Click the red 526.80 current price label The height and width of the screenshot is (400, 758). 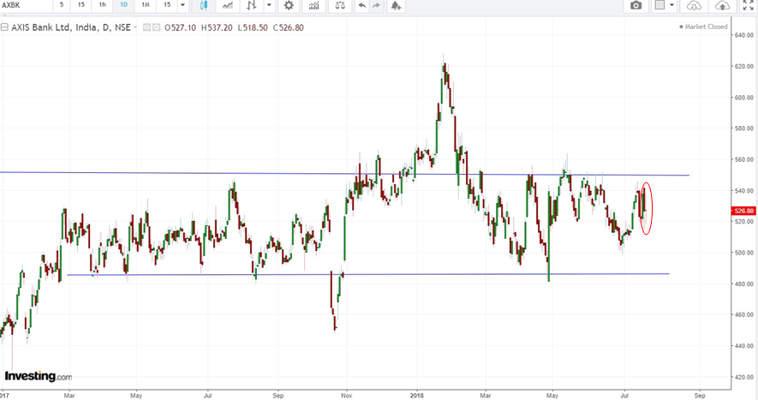click(743, 211)
